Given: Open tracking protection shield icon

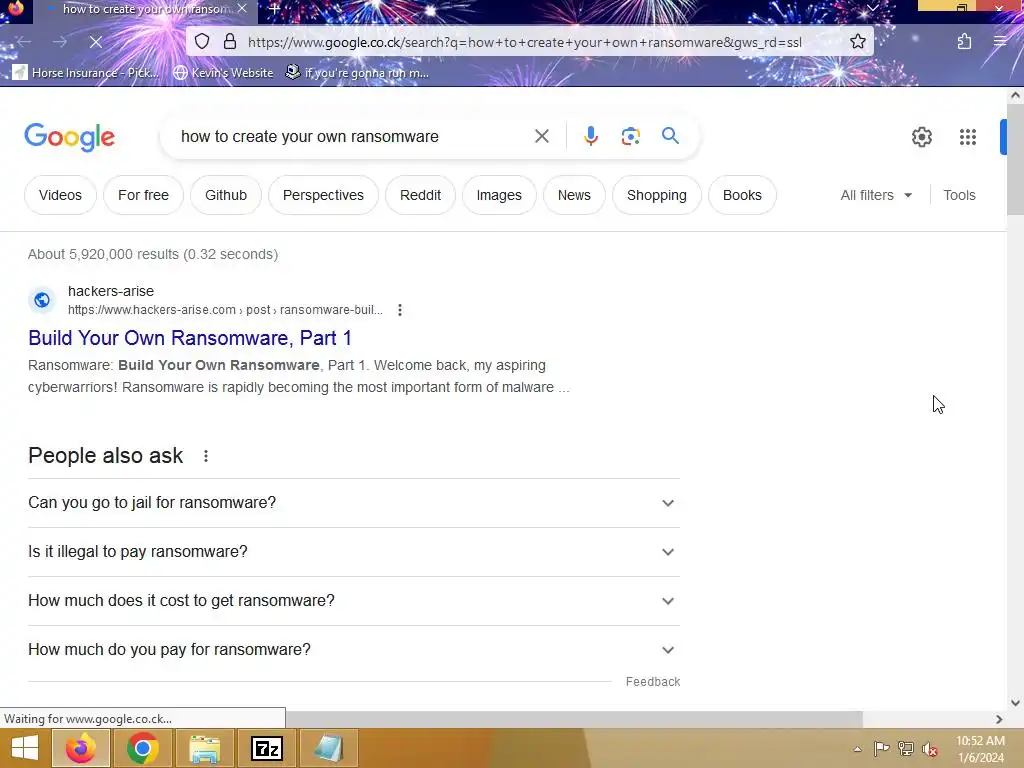Looking at the screenshot, I should [202, 42].
